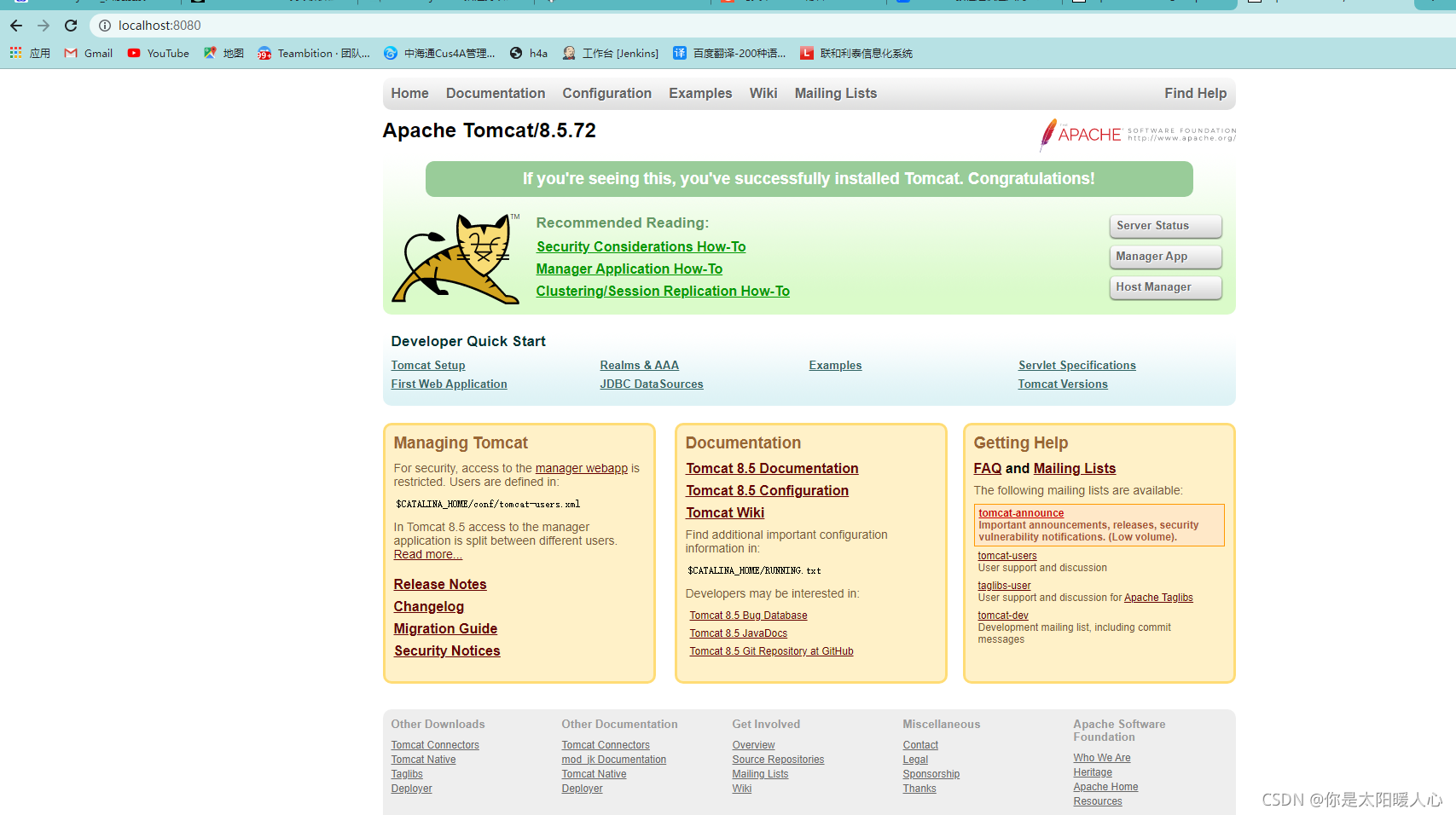Viewport: 1456px width, 815px height.
Task: Open the tomcat-users mailing list link
Action: (x=1007, y=556)
